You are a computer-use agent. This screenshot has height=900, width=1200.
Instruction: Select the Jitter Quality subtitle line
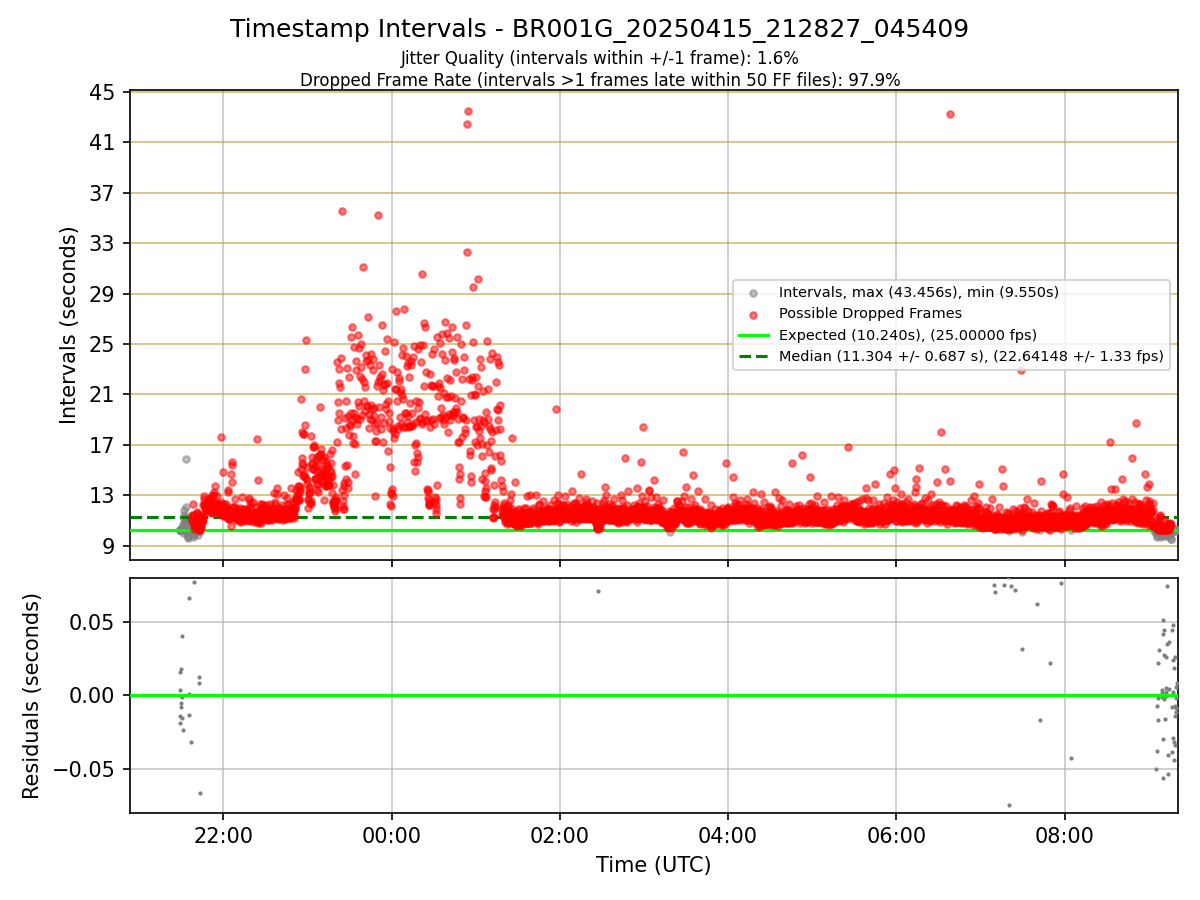[599, 58]
